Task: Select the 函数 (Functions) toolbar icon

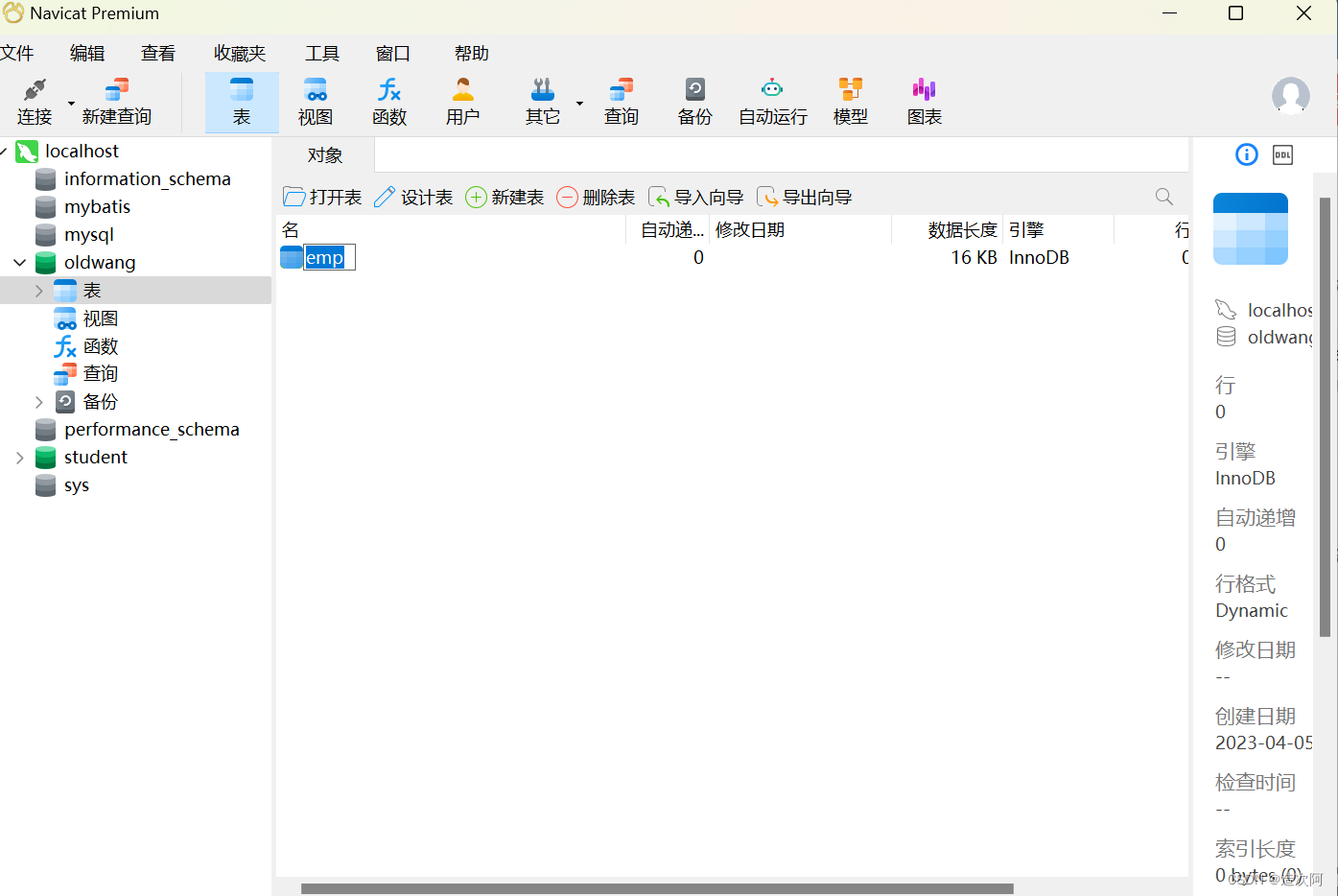Action: [x=389, y=100]
